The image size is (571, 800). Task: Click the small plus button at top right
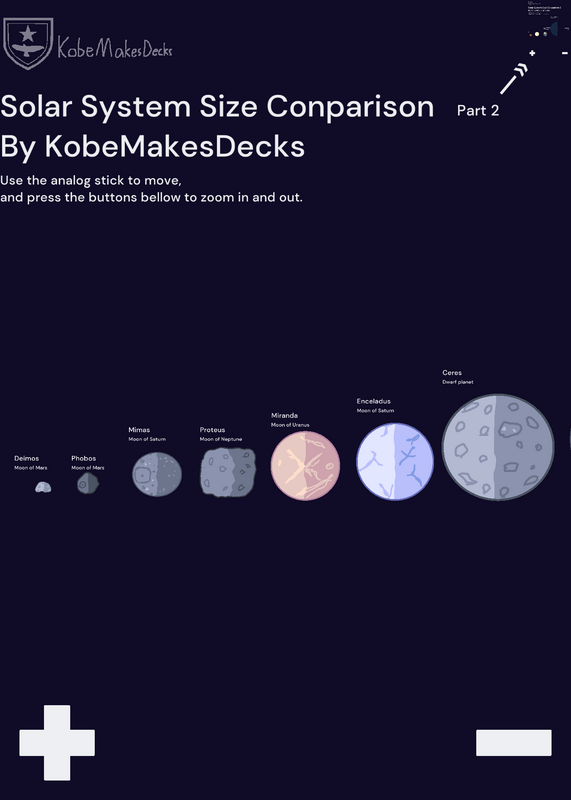click(532, 53)
